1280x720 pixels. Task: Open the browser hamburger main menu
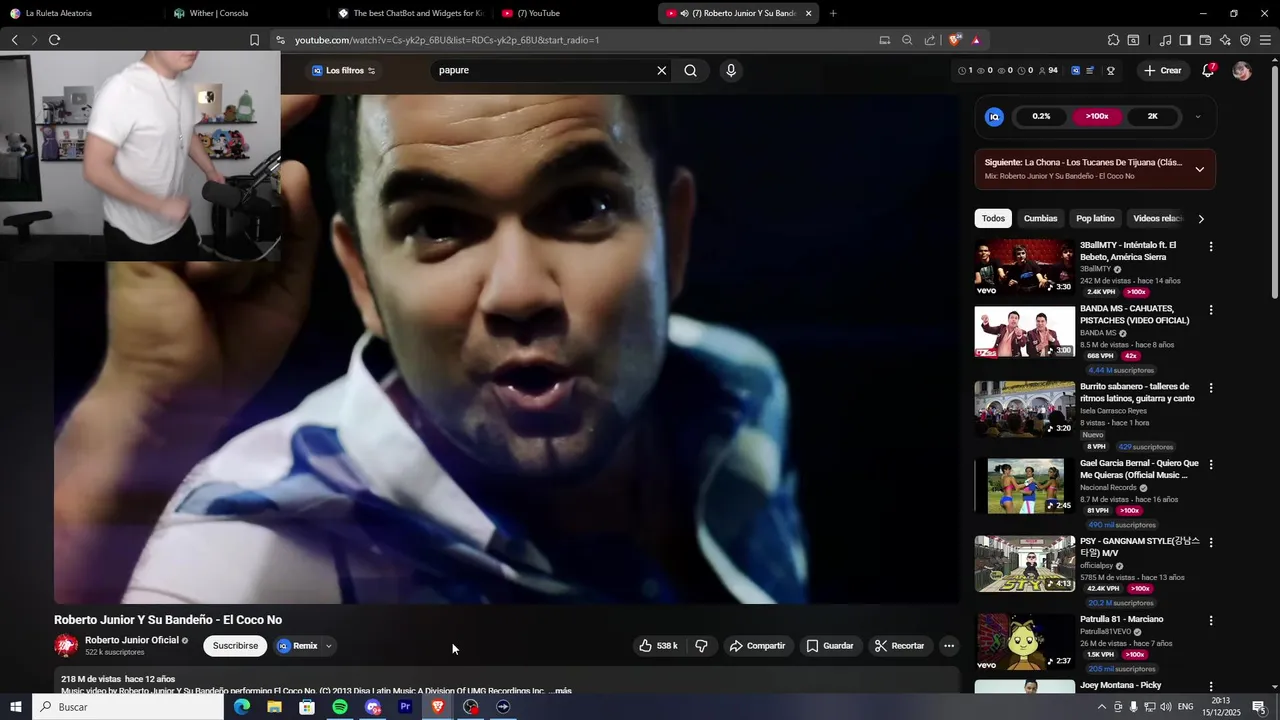[1265, 40]
